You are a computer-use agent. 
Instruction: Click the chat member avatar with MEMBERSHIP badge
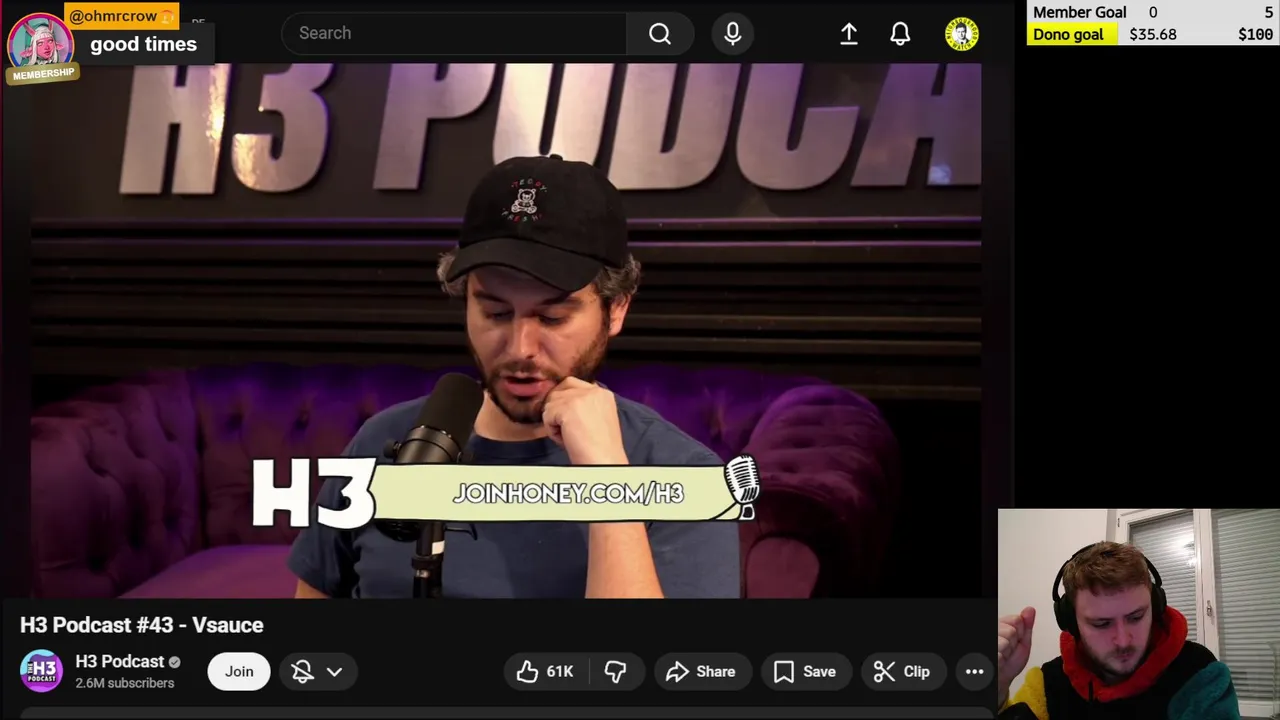[40, 44]
